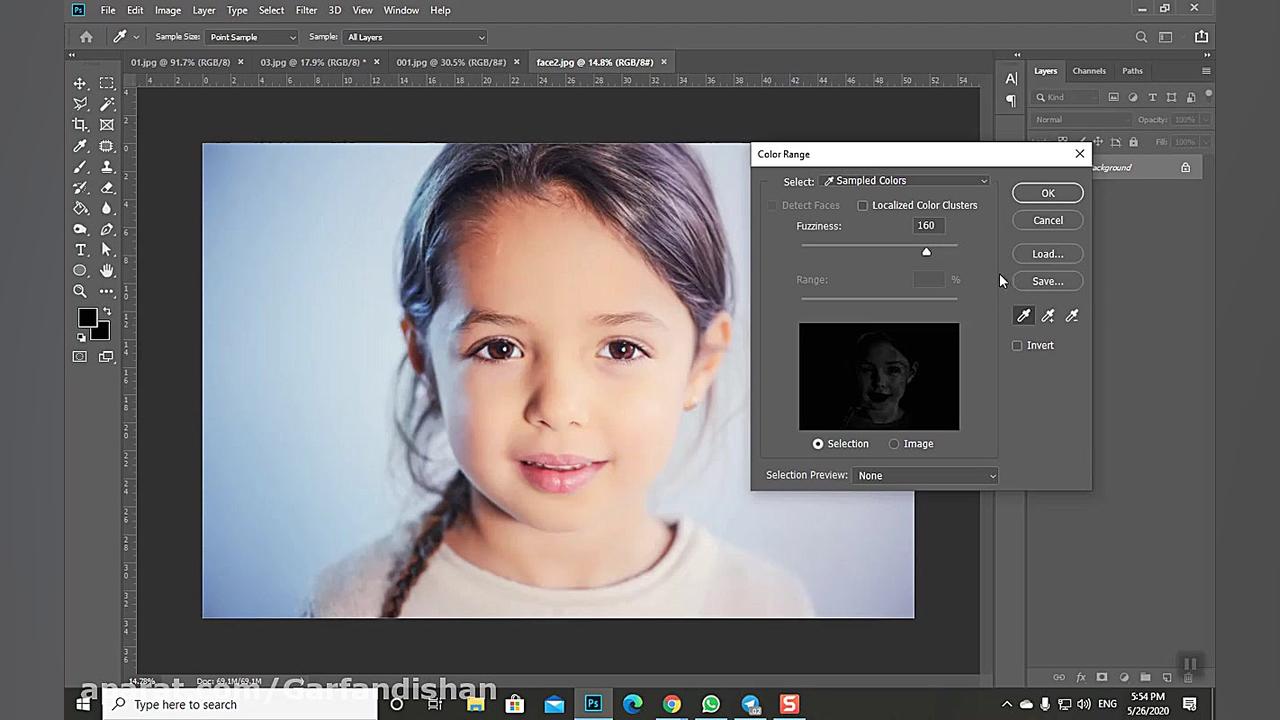Select the Zoom tool

[x=80, y=291]
